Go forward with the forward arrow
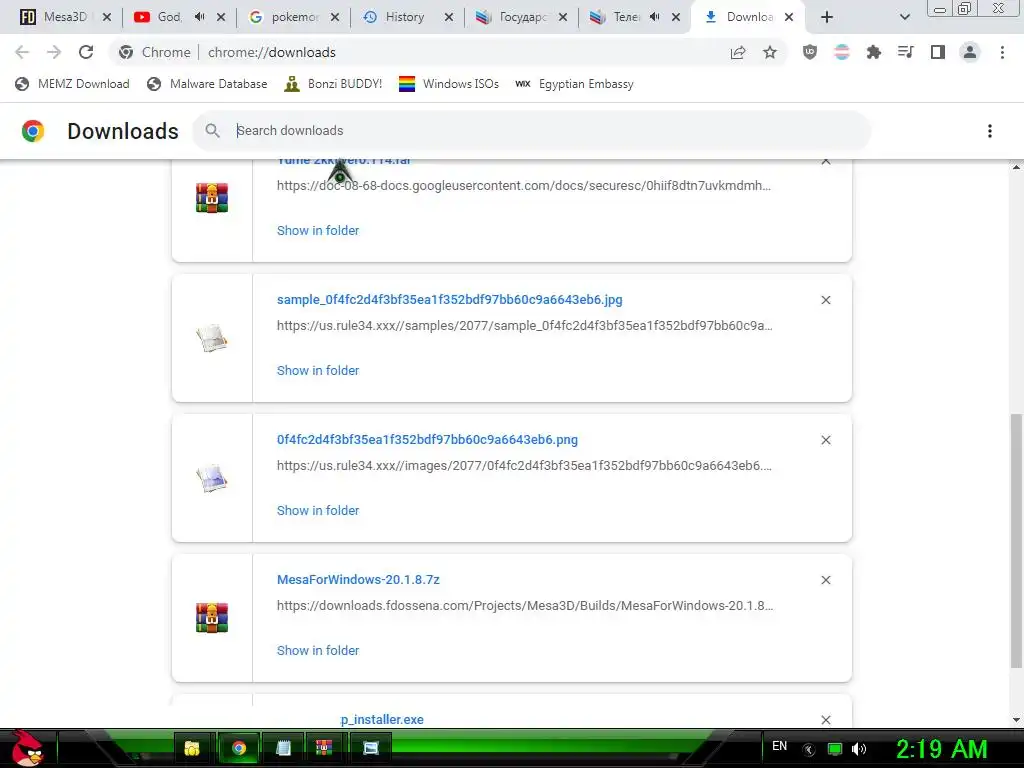This screenshot has width=1024, height=768. point(54,52)
